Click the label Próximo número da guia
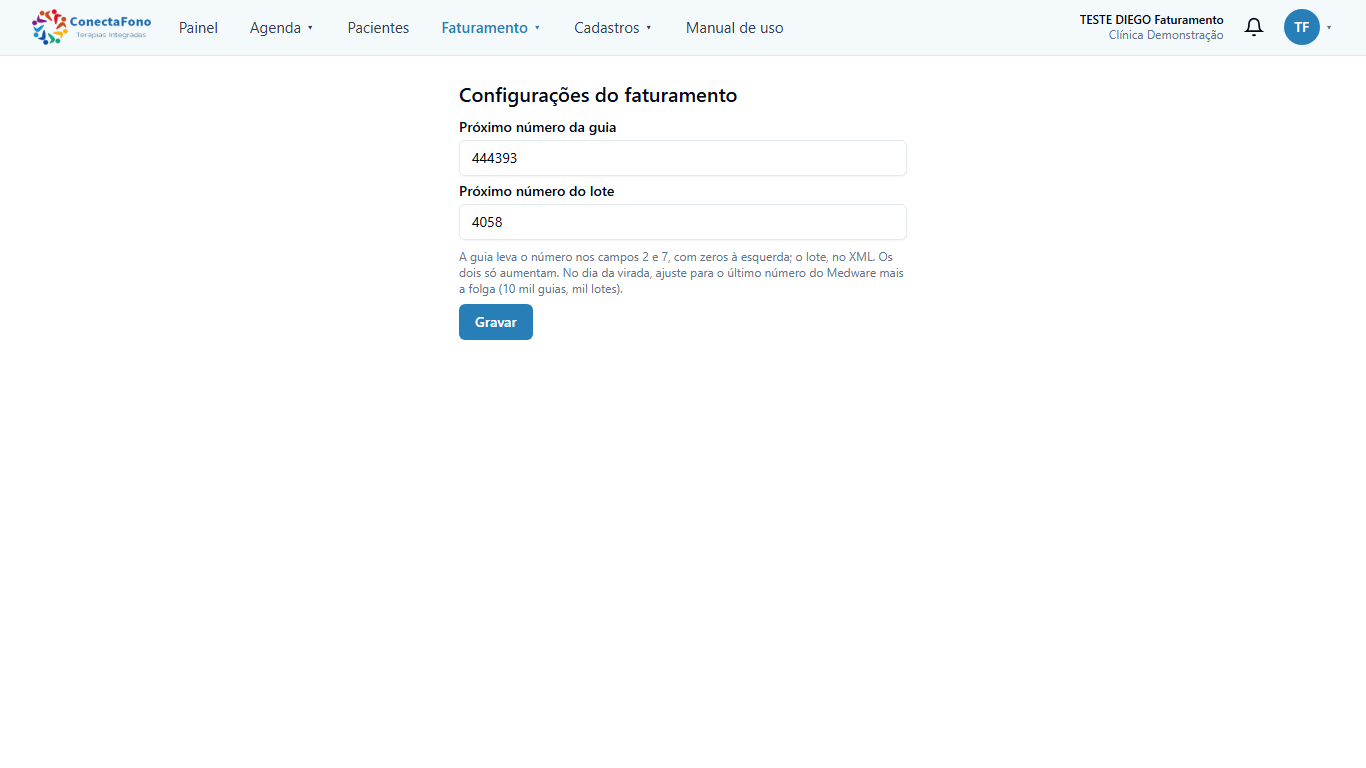The image size is (1366, 768). [x=538, y=127]
